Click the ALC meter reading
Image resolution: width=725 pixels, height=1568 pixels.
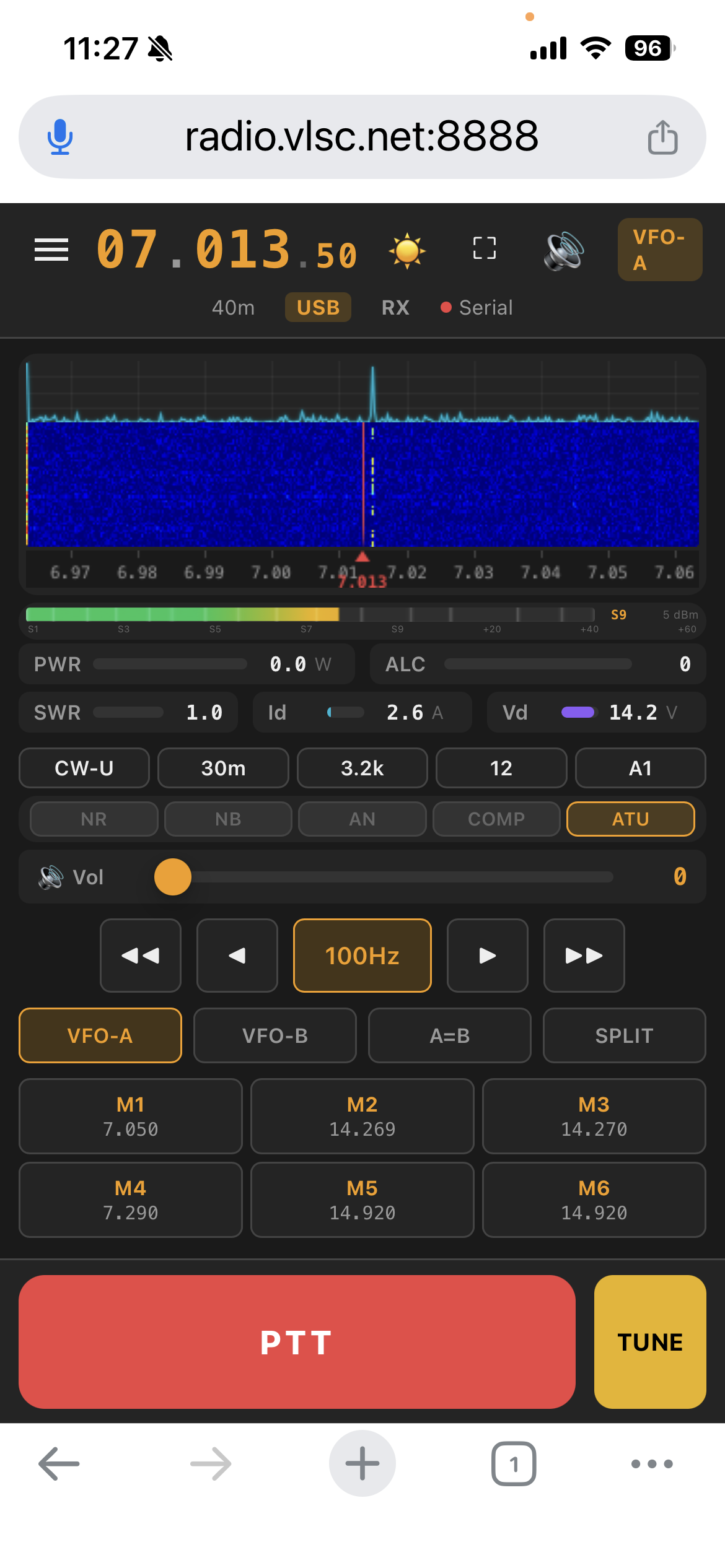pos(538,664)
